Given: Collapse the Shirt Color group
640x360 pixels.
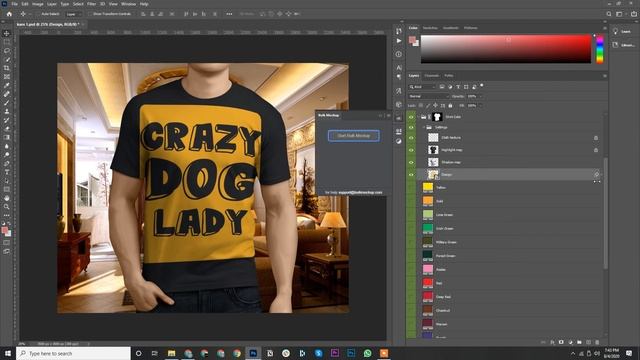Looking at the screenshot, I should (x=418, y=117).
